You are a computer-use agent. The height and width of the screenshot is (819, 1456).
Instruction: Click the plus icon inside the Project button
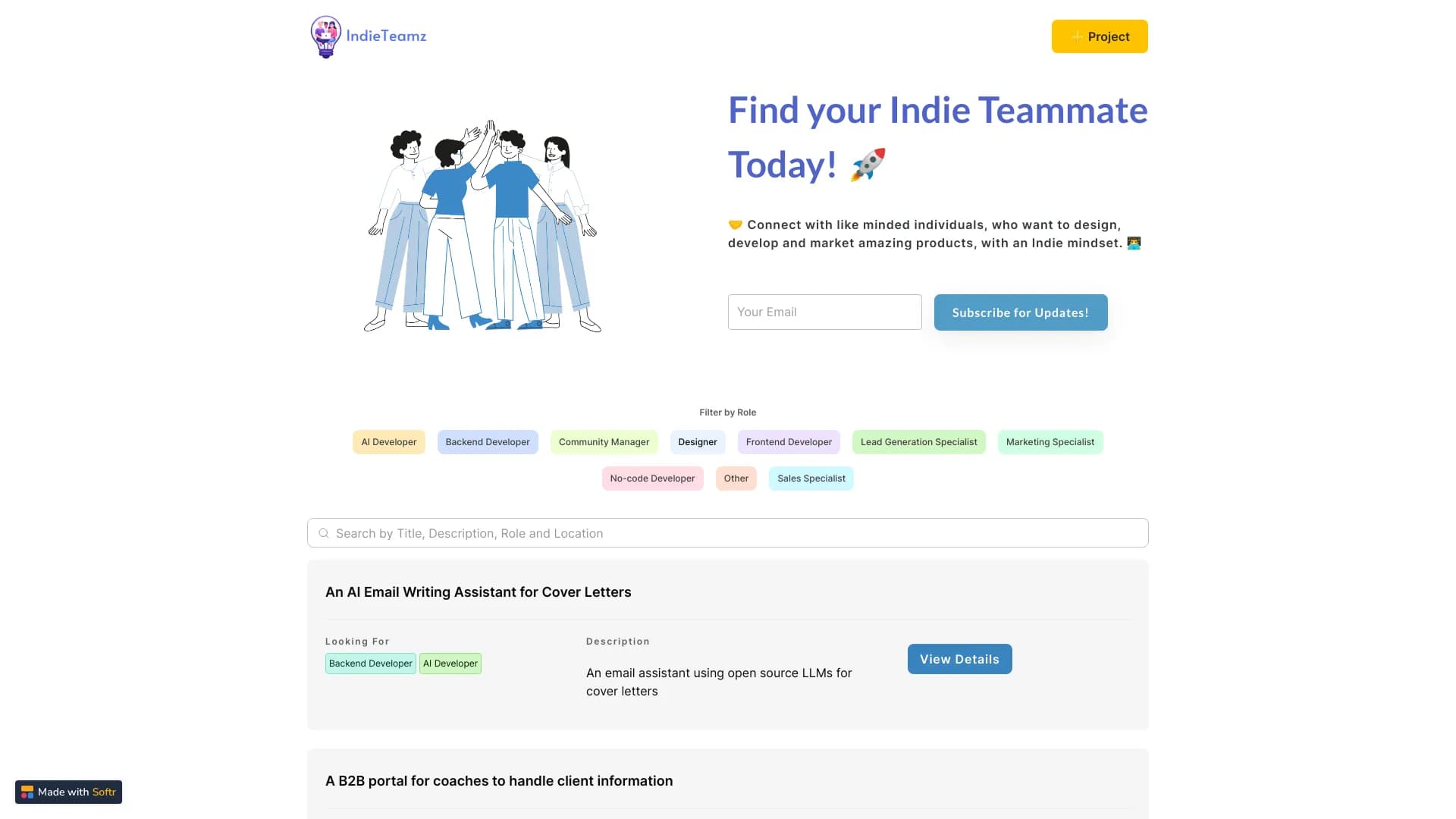[1077, 36]
